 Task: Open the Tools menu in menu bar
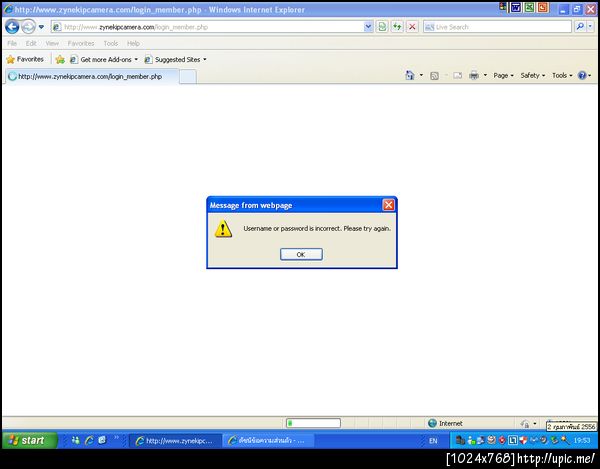pos(111,44)
